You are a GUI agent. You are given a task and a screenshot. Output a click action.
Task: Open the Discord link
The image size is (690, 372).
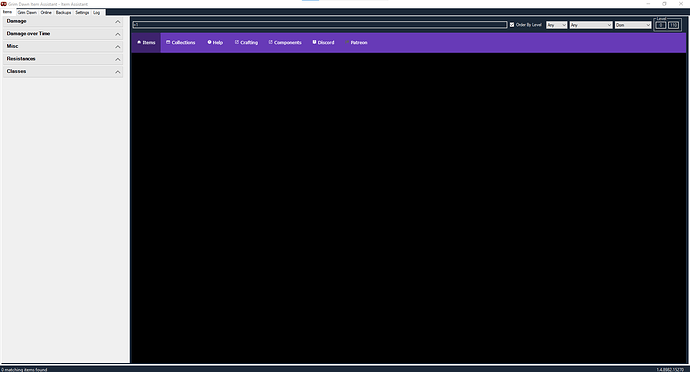(x=323, y=43)
